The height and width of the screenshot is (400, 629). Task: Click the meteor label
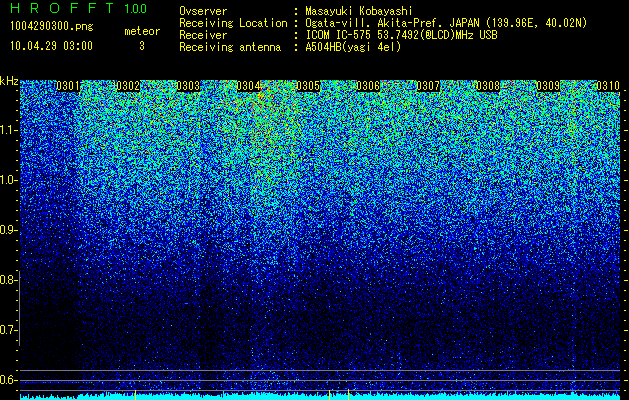(142, 31)
